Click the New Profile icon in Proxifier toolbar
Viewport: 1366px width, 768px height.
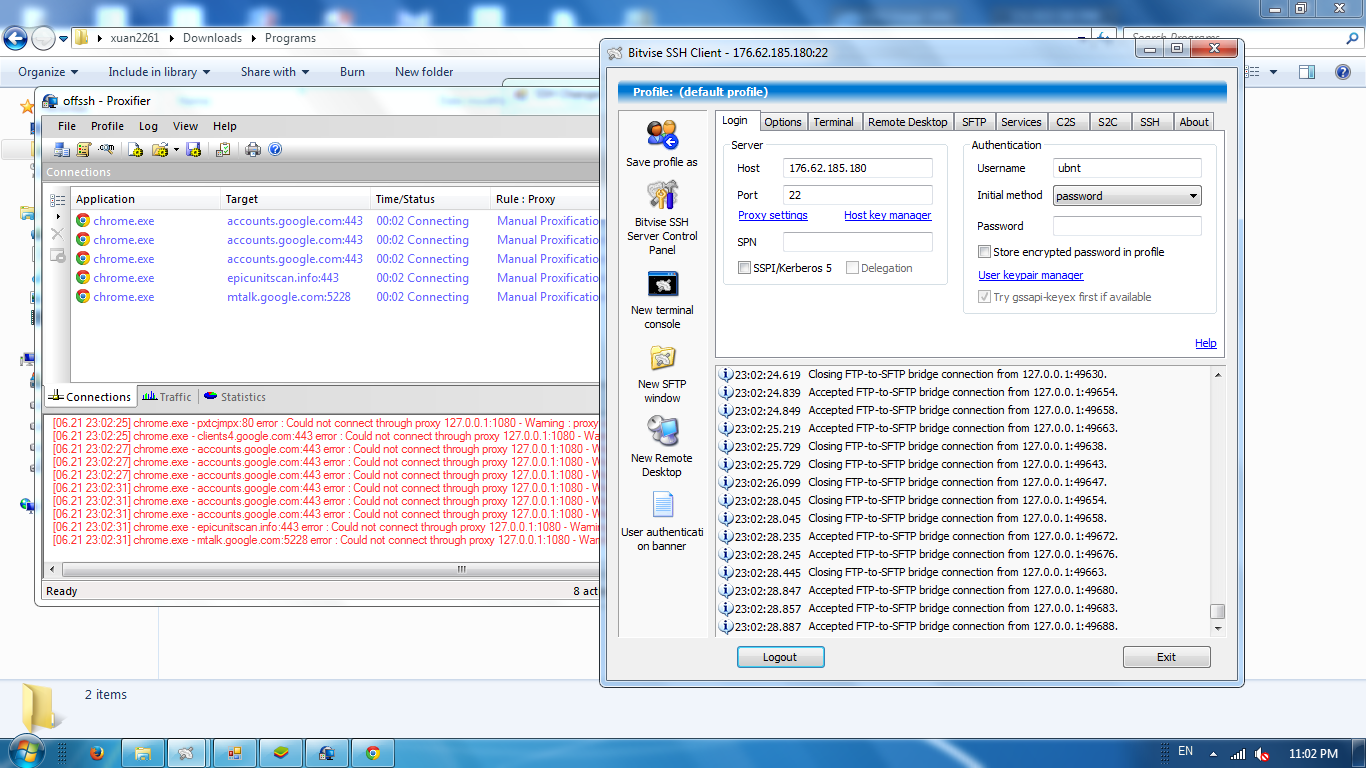click(x=136, y=149)
